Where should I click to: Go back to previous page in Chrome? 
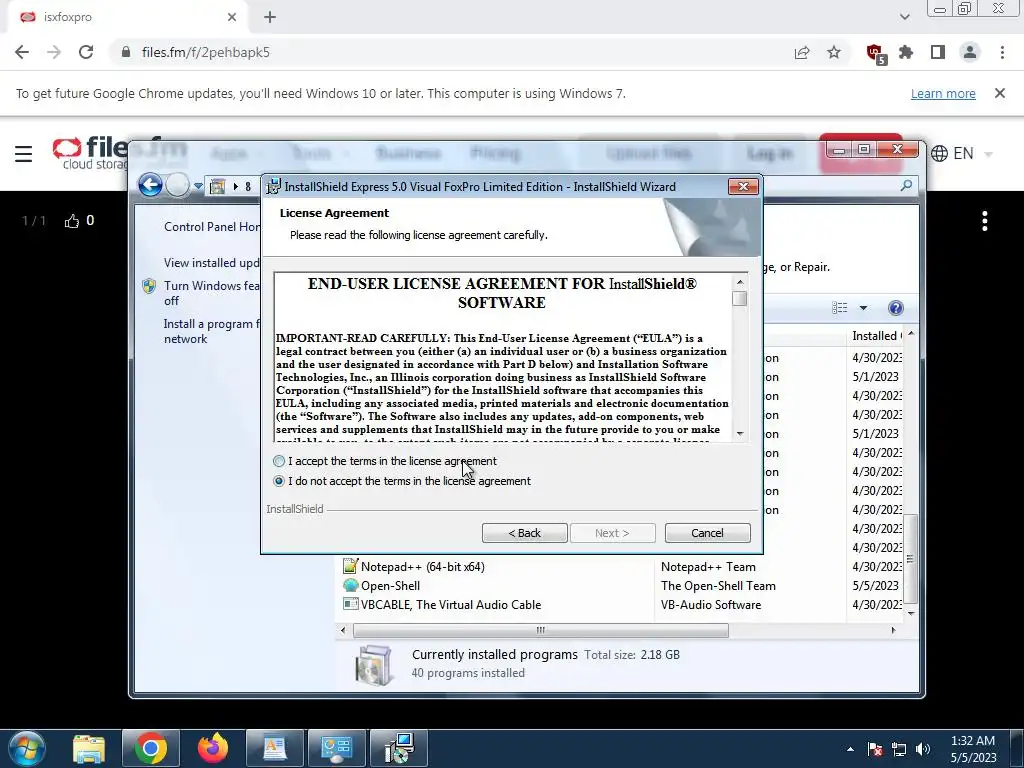(22, 52)
